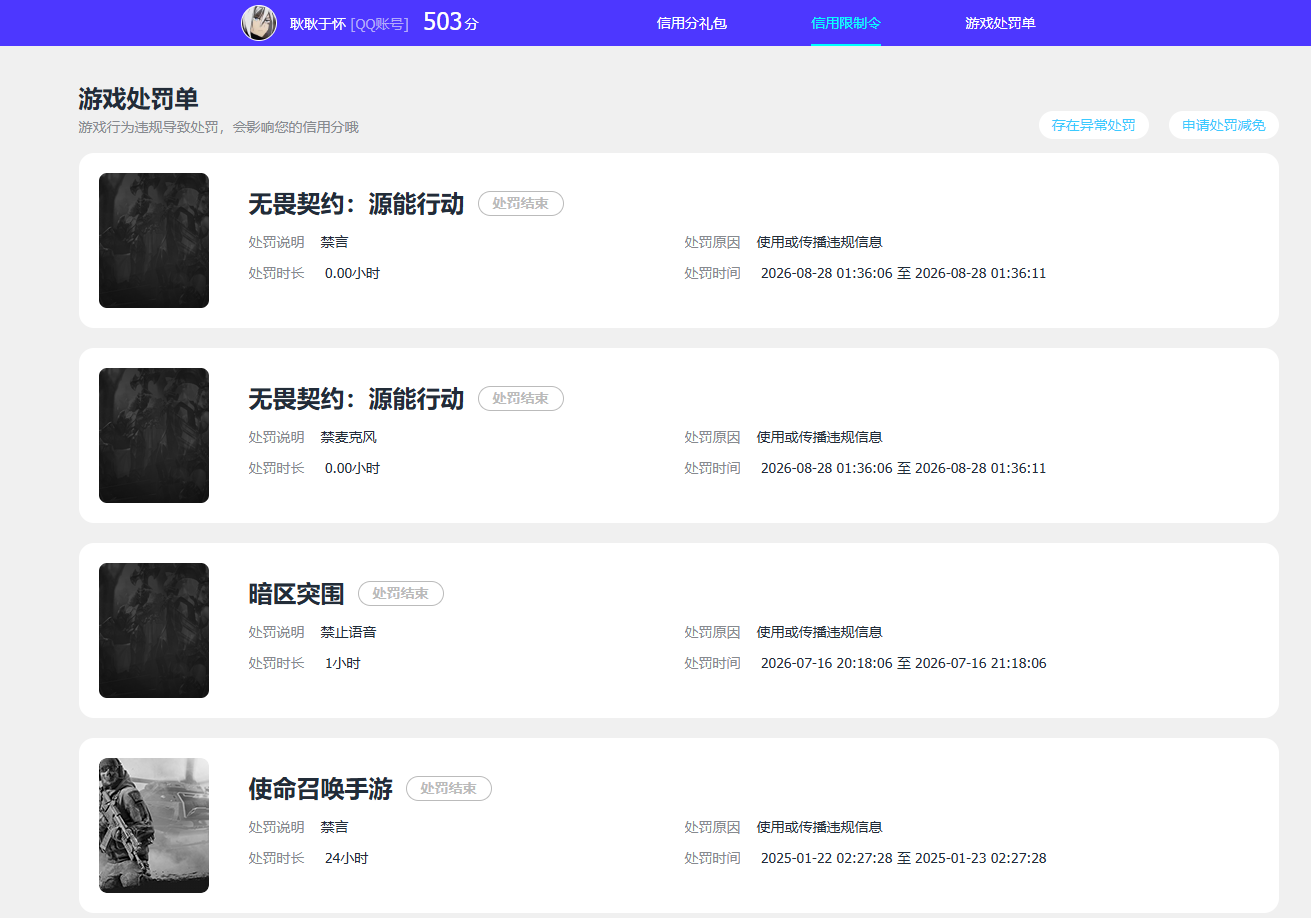Click the 1小时 duration value
This screenshot has width=1311, height=918.
pos(343,663)
